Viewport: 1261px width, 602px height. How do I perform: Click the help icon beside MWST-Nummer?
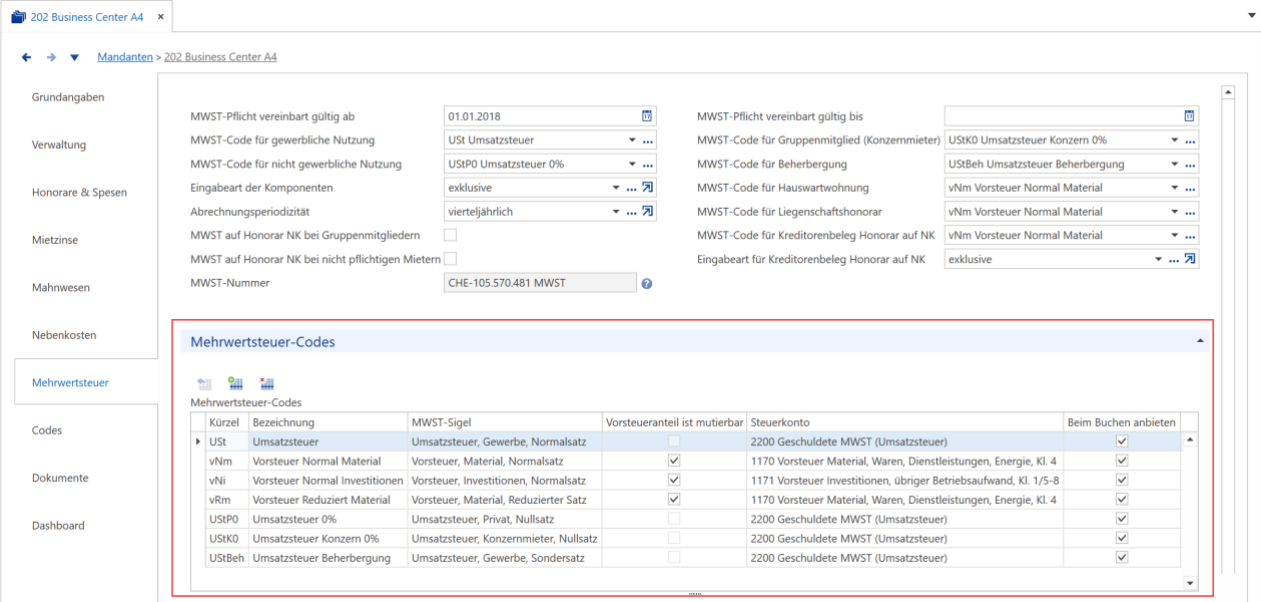tap(647, 284)
